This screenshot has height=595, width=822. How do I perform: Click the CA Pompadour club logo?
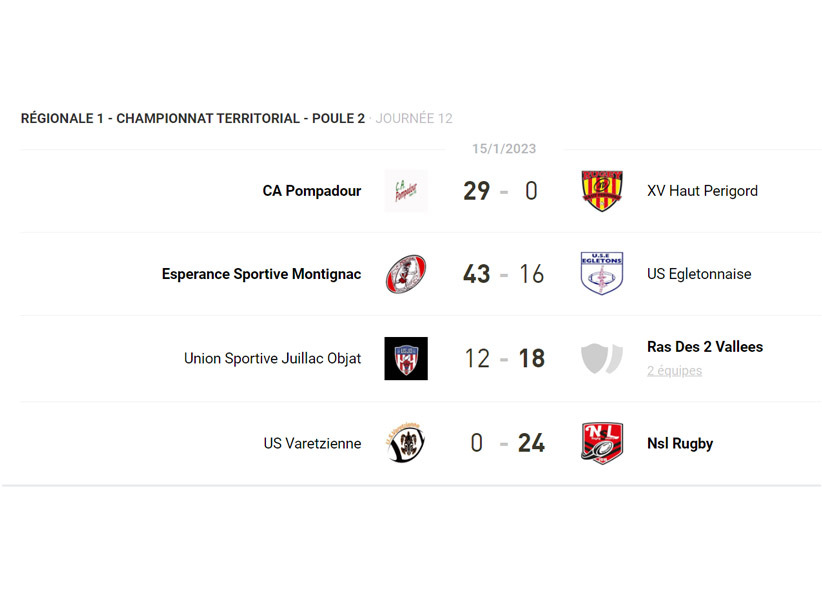pyautogui.click(x=405, y=191)
